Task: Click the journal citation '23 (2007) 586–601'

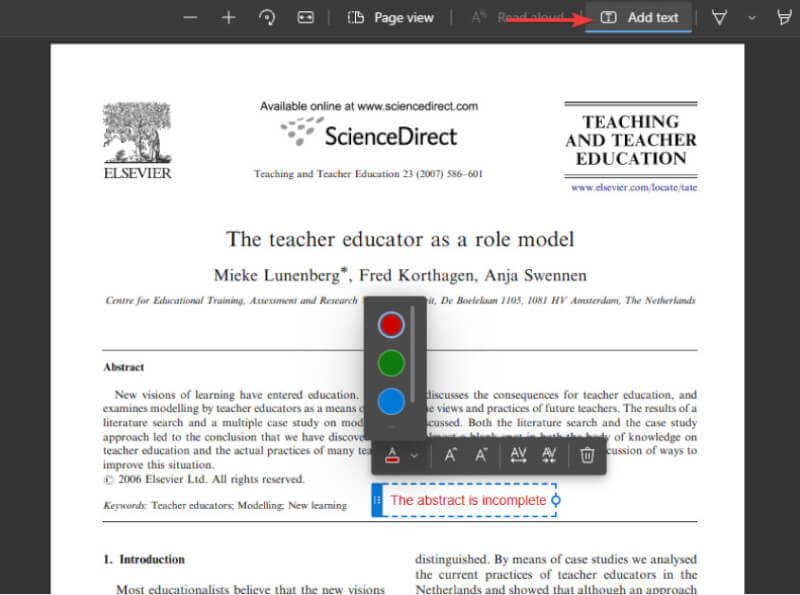Action: tap(442, 174)
